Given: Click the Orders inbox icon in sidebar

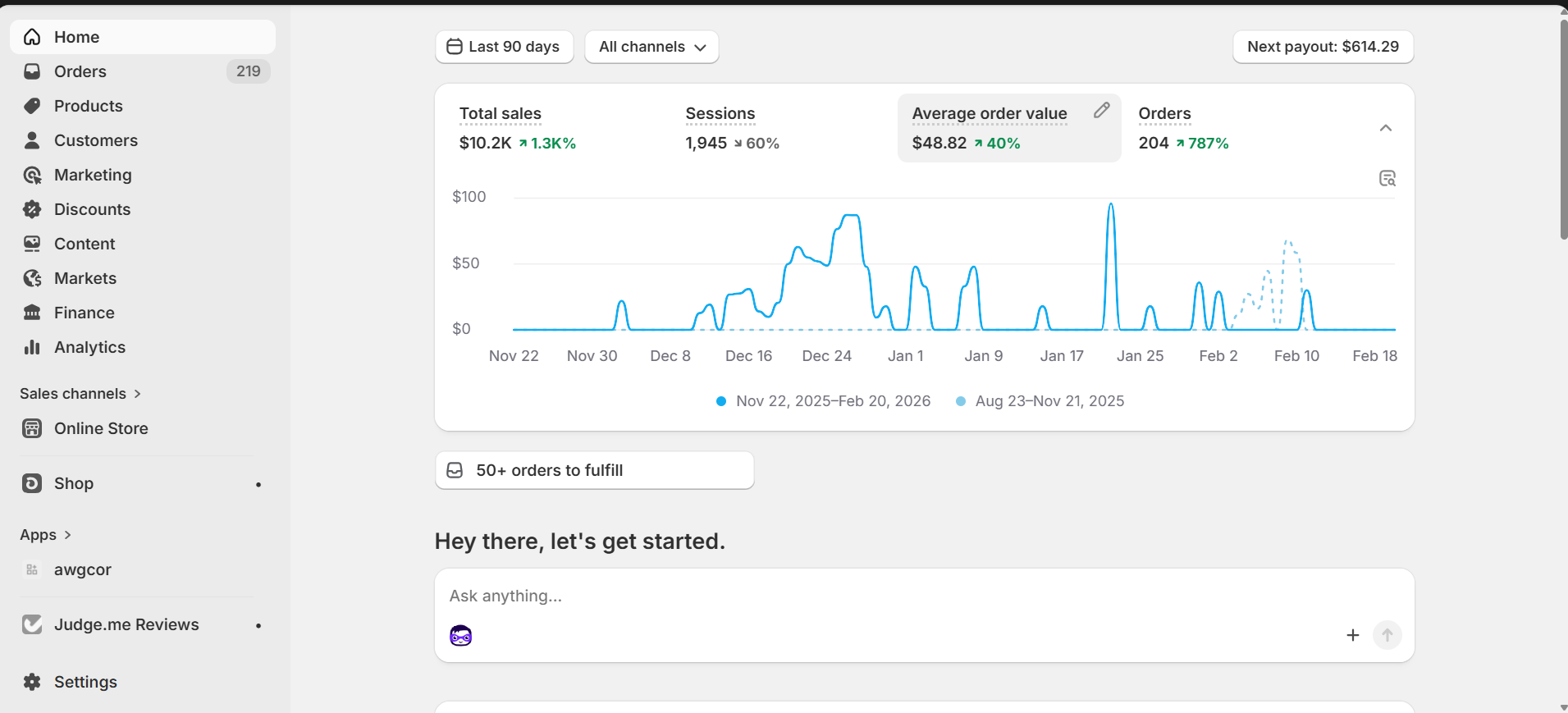Looking at the screenshot, I should 32,71.
